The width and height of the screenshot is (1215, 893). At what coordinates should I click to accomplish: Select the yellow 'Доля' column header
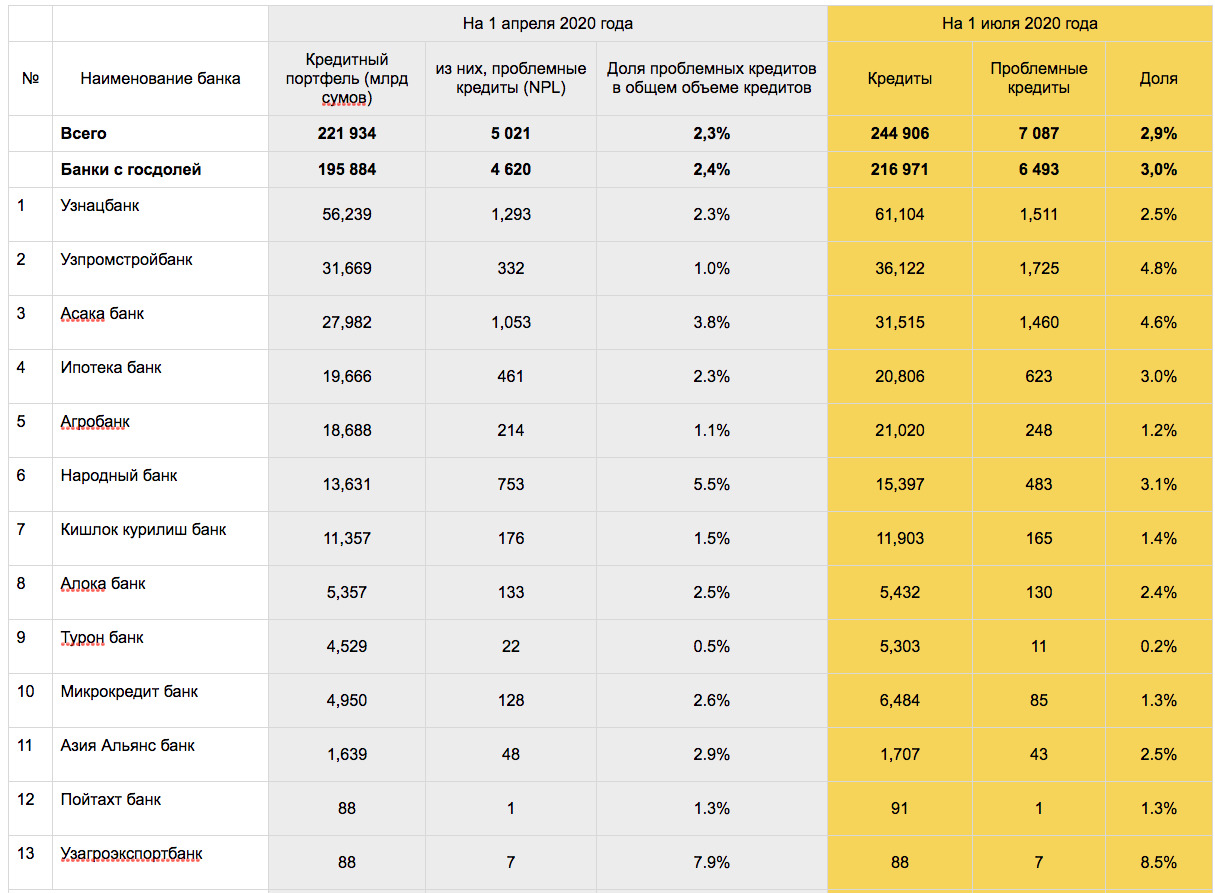coord(1158,78)
